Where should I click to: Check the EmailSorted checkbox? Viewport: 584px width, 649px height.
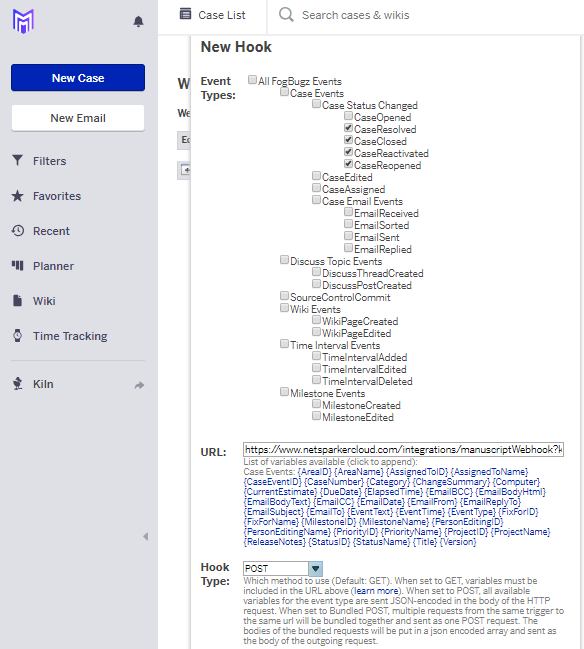[x=348, y=224]
